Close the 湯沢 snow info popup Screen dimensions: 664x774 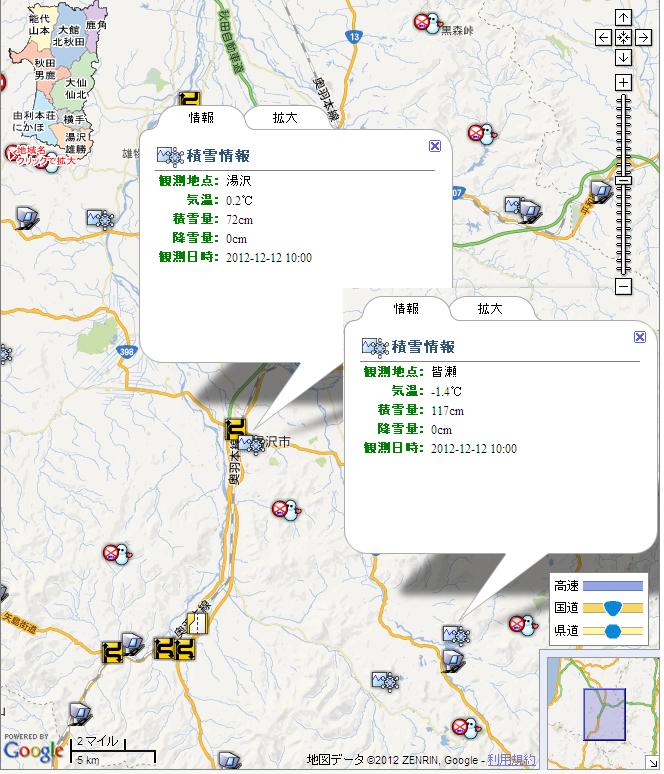tap(434, 146)
